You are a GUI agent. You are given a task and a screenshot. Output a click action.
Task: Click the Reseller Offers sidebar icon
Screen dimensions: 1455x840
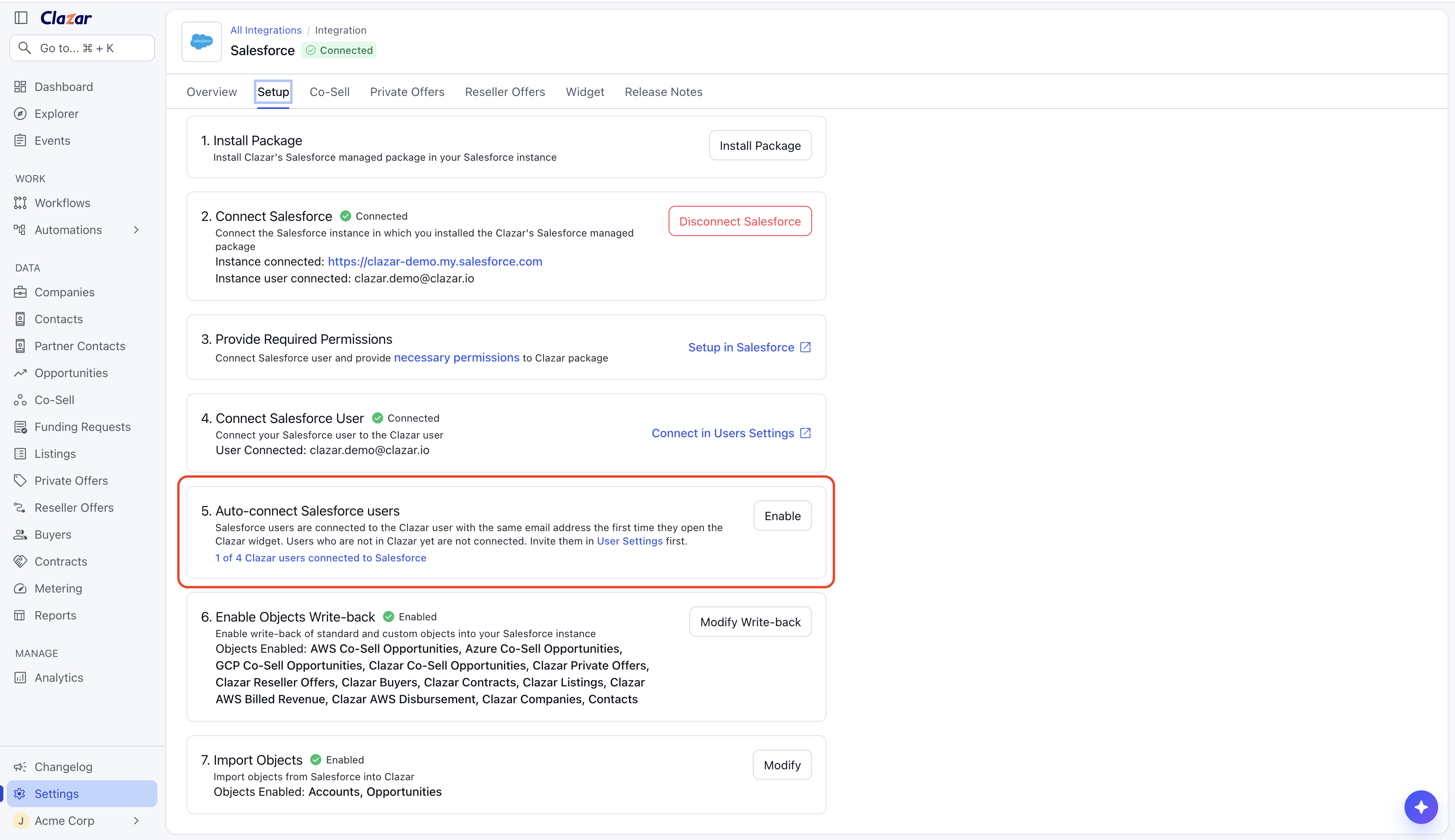tap(20, 508)
